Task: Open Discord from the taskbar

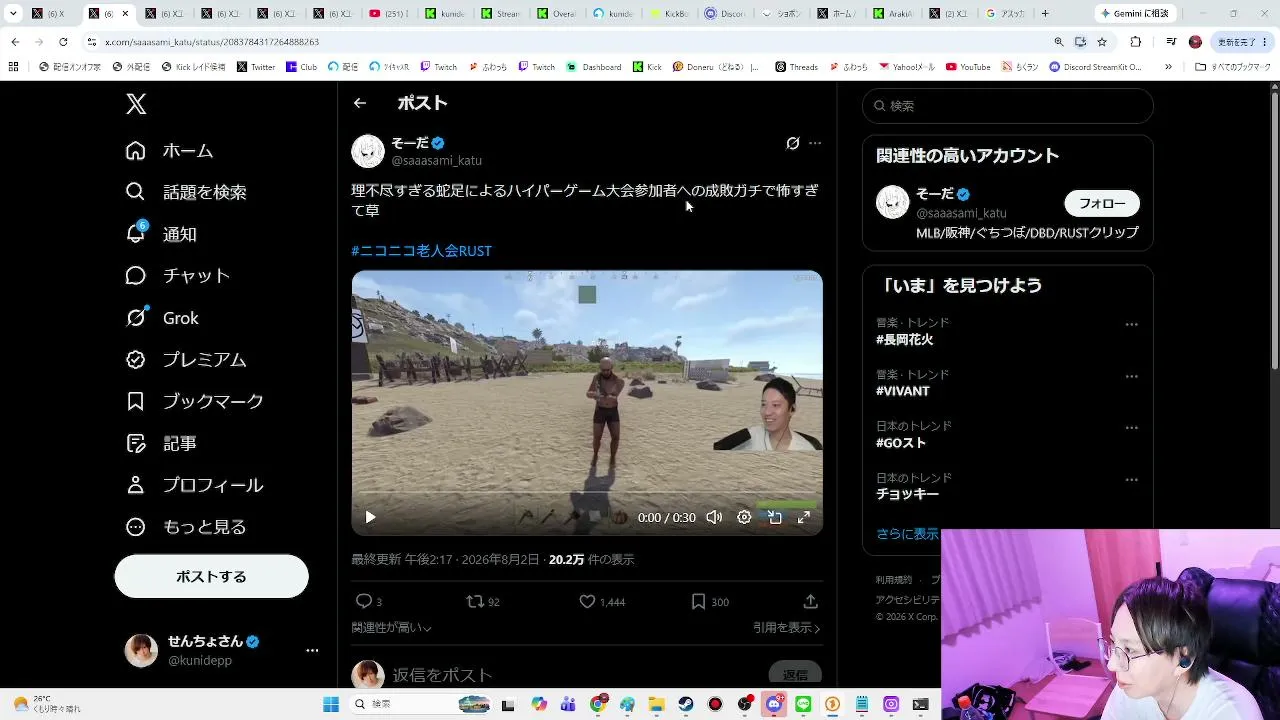Action: [x=774, y=704]
